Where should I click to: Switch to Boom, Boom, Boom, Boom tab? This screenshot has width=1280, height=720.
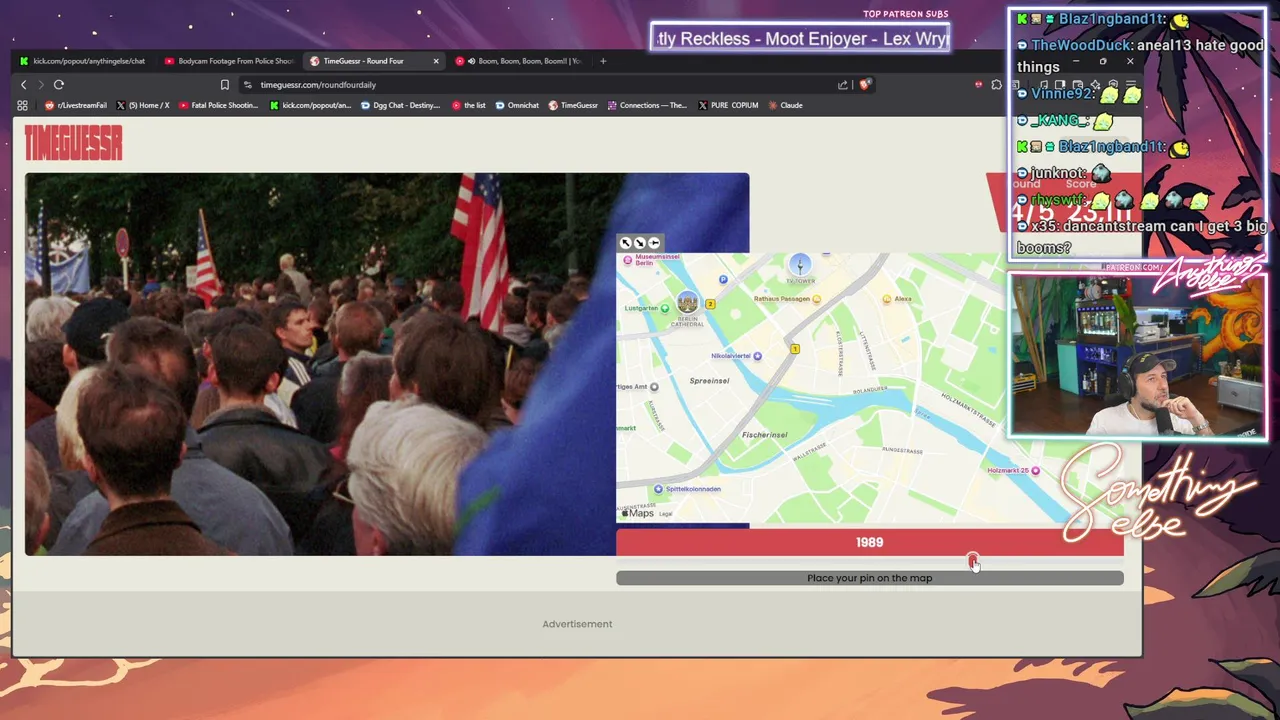pyautogui.click(x=519, y=61)
